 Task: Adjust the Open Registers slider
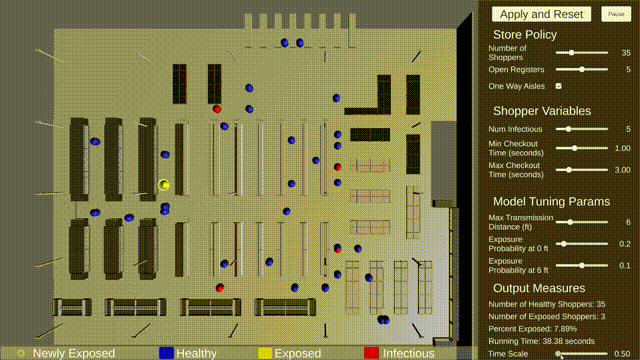pos(582,69)
